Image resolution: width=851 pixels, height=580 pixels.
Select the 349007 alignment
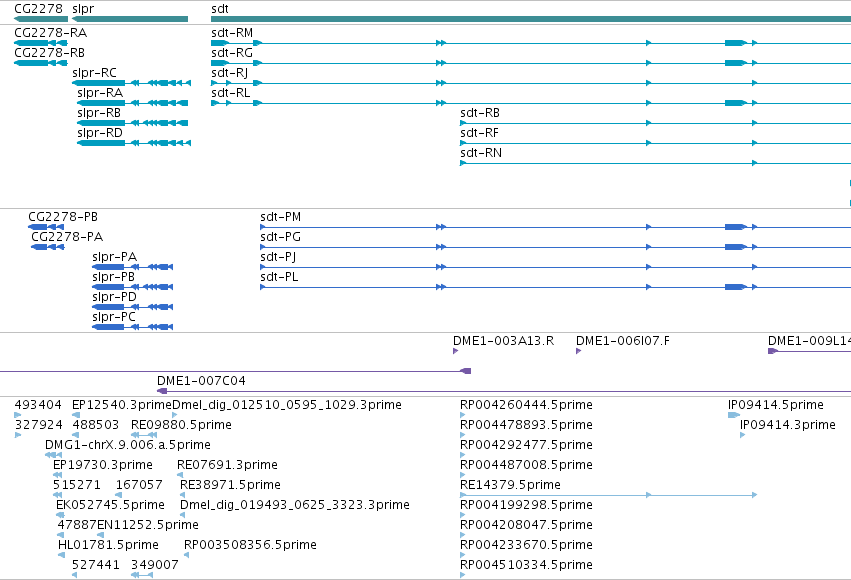click(x=142, y=576)
